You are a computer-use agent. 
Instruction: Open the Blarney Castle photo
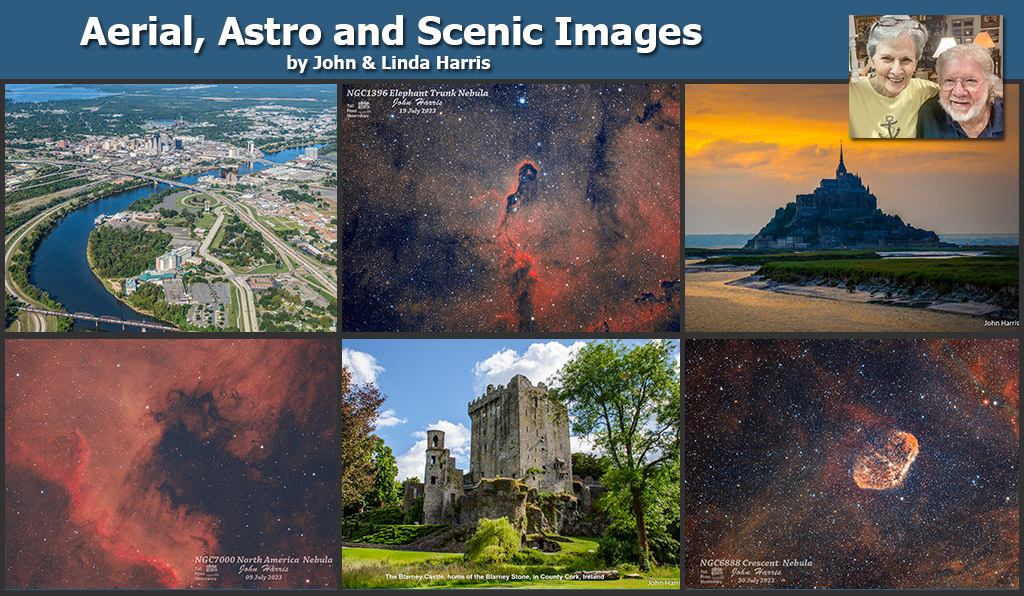510,462
